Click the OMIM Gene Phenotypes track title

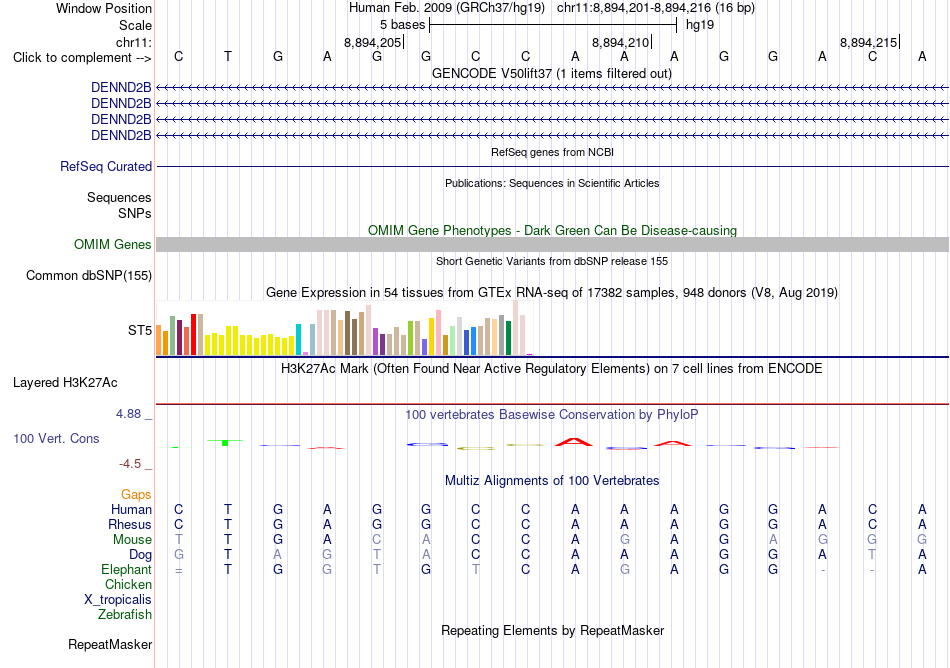[552, 231]
